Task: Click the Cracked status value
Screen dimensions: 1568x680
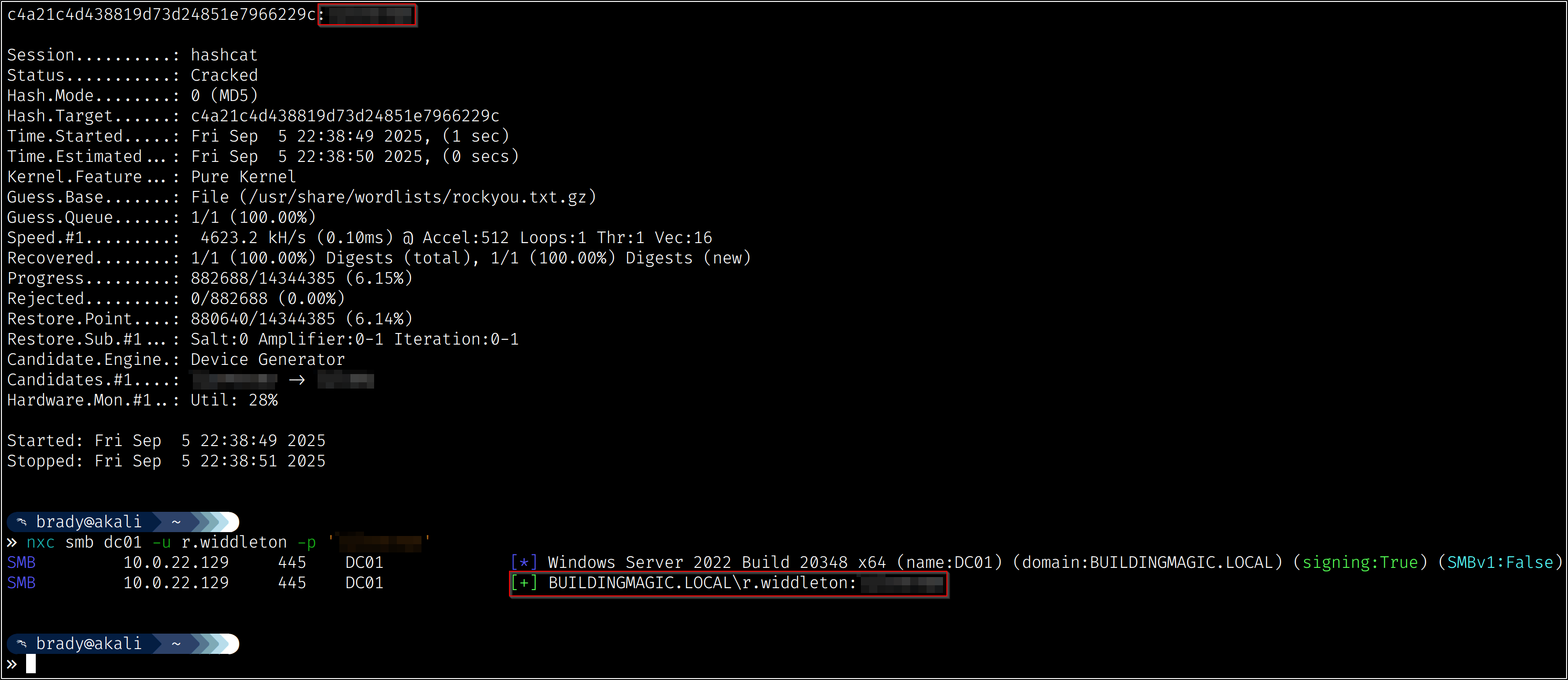Action: click(224, 75)
